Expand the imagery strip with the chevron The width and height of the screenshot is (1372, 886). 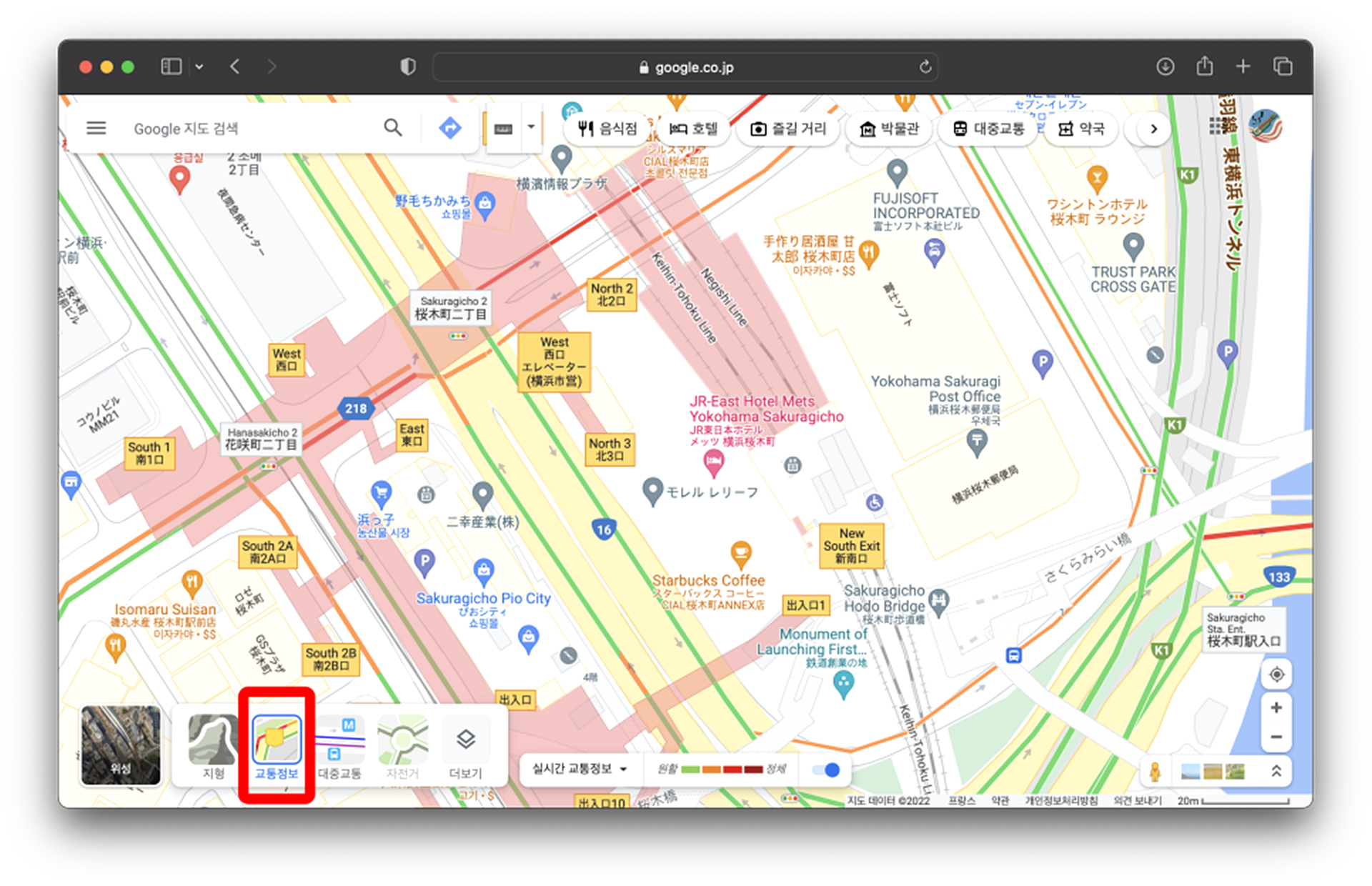pyautogui.click(x=1276, y=771)
